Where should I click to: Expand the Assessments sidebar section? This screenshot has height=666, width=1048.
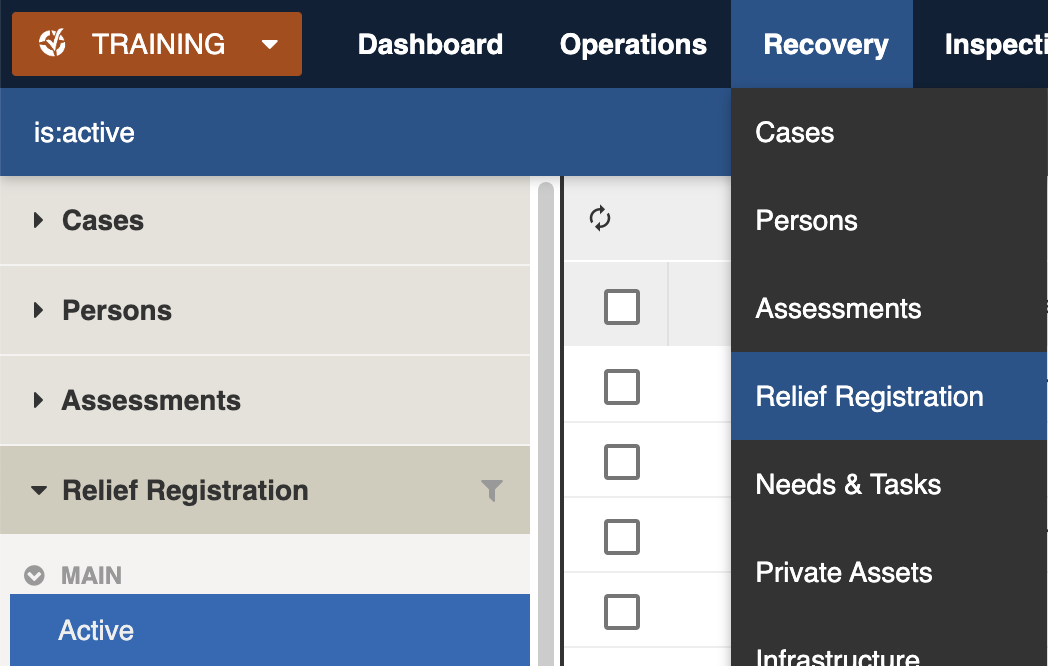[40, 400]
